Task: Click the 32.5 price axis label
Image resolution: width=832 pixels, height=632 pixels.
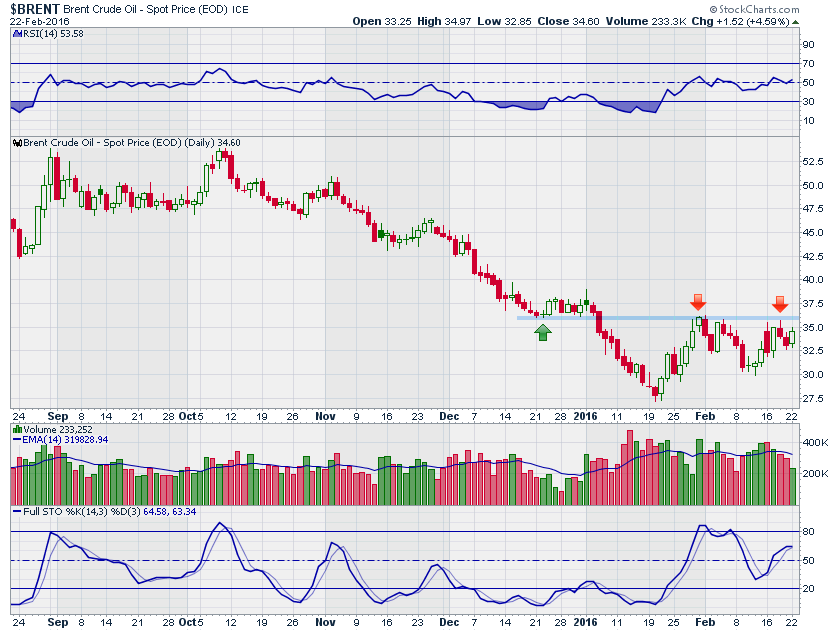Action: point(813,351)
